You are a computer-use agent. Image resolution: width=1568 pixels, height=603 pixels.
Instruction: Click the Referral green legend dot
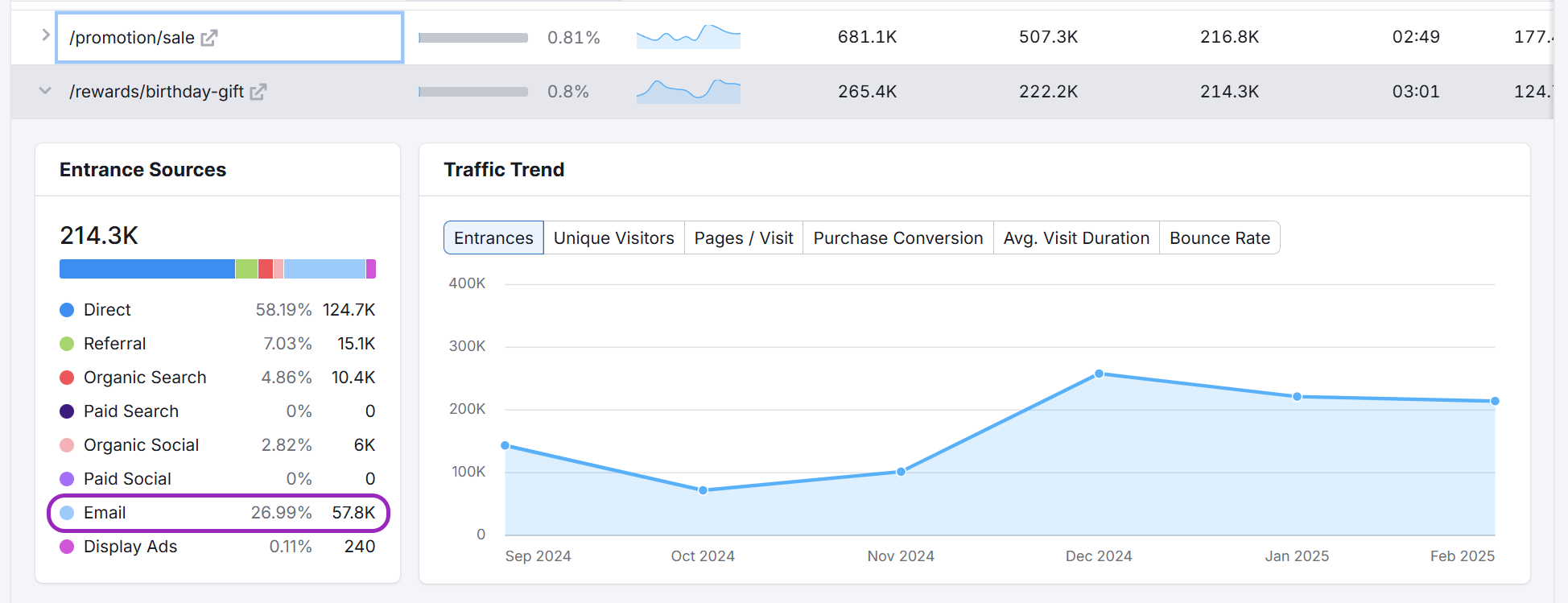[67, 344]
